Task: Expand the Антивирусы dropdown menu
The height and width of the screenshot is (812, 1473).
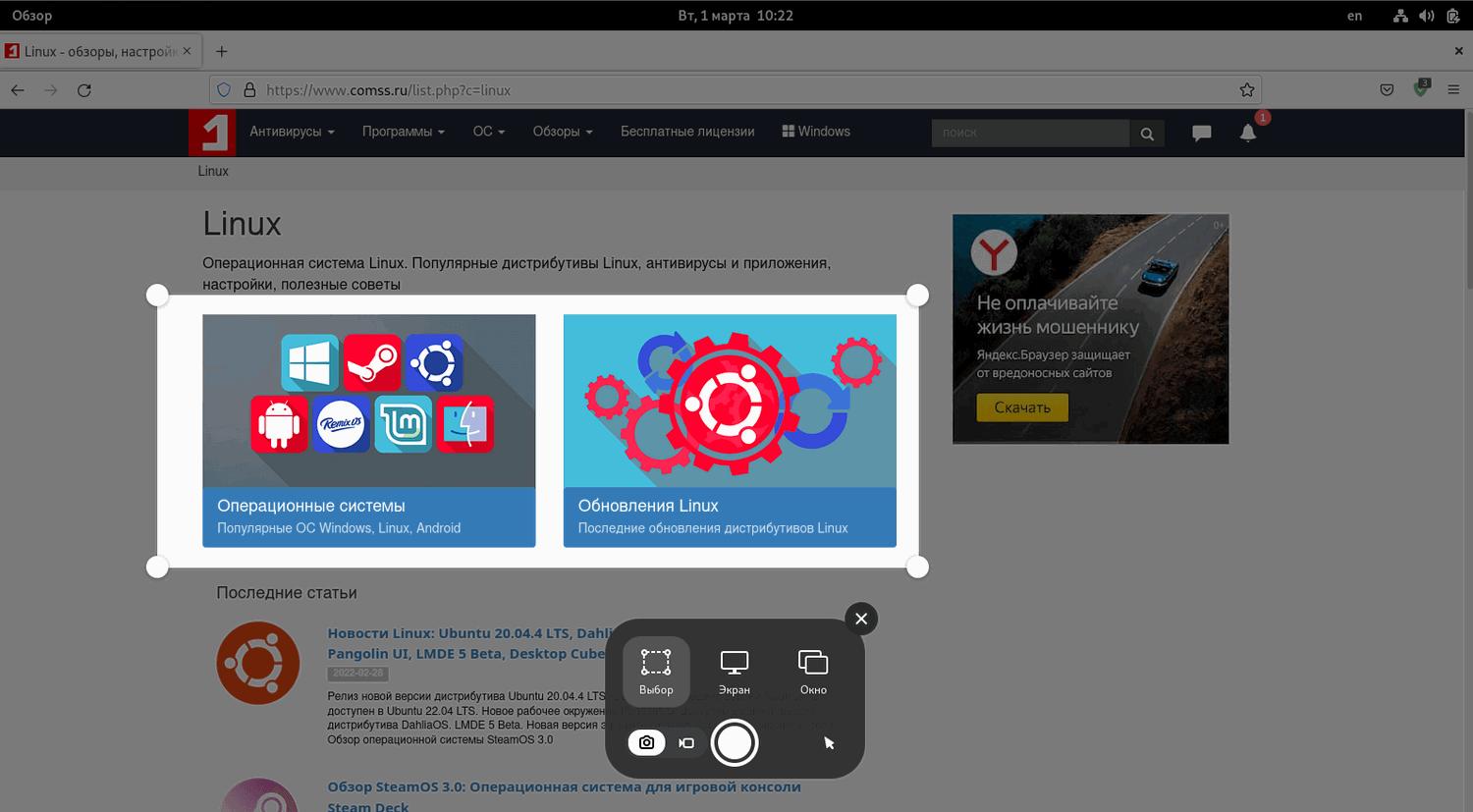Action: coord(292,132)
